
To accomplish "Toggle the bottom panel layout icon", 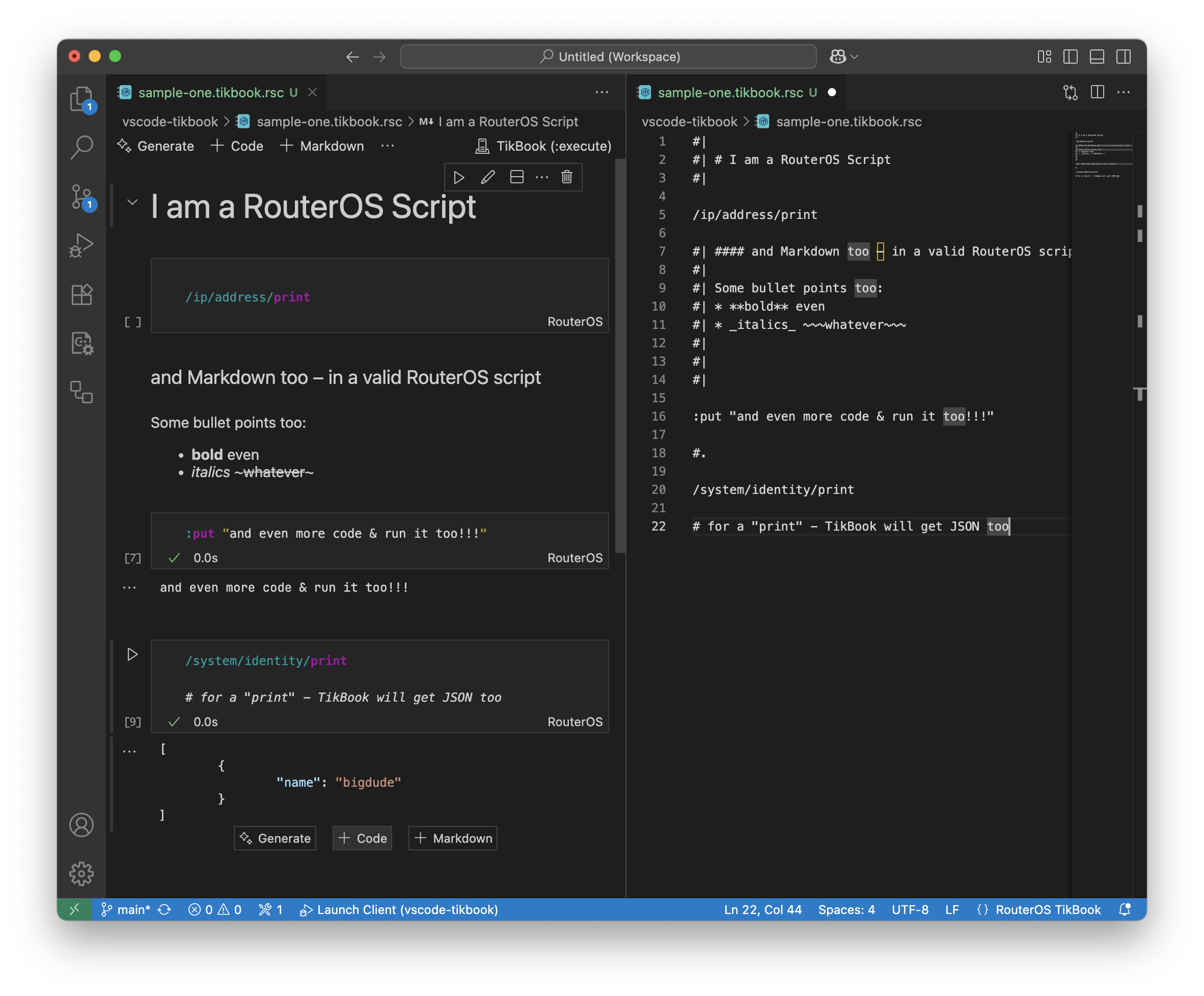I will (x=1096, y=57).
